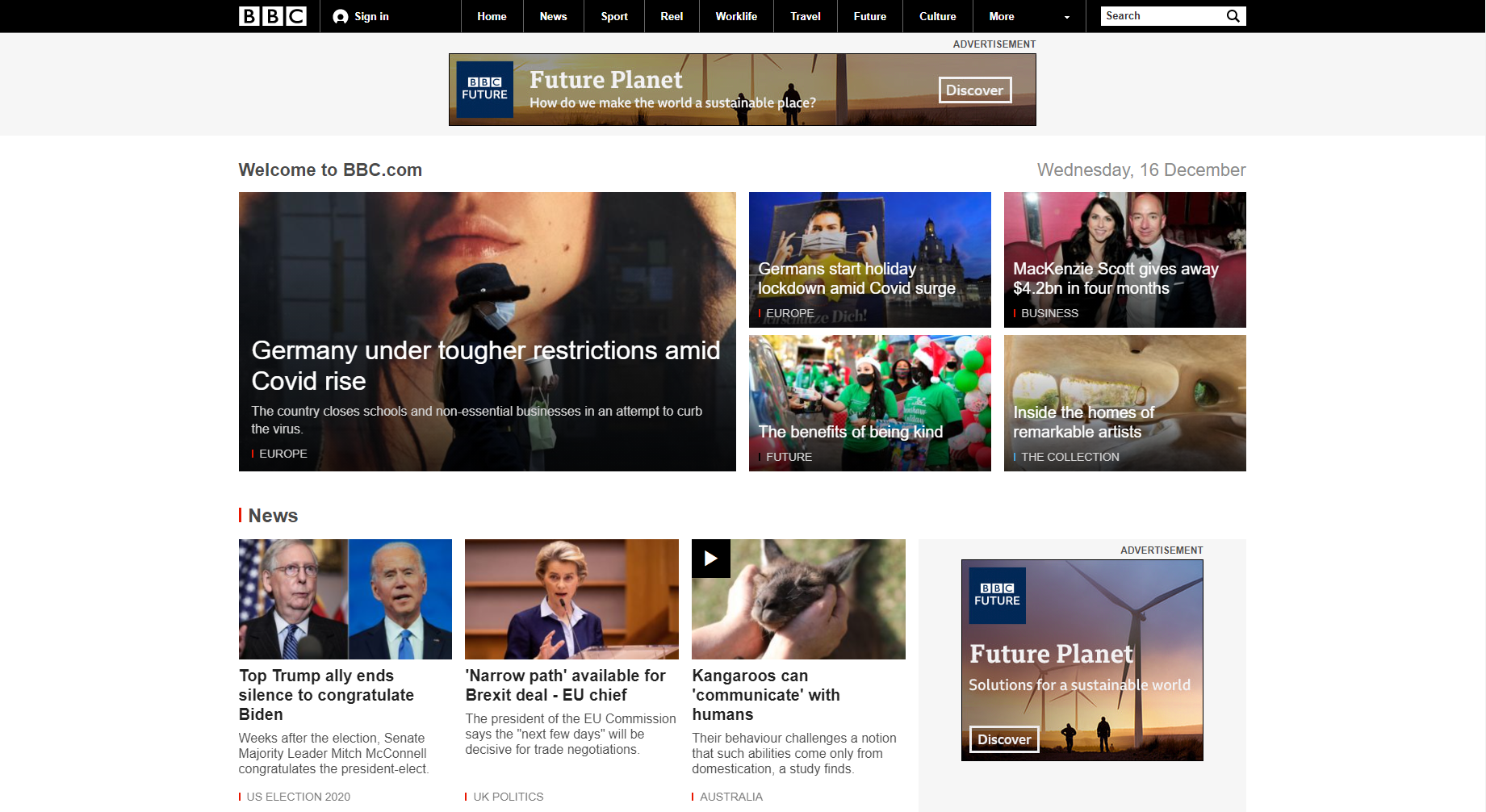Open MacKenzie Scott gives away story

pyautogui.click(x=1116, y=278)
